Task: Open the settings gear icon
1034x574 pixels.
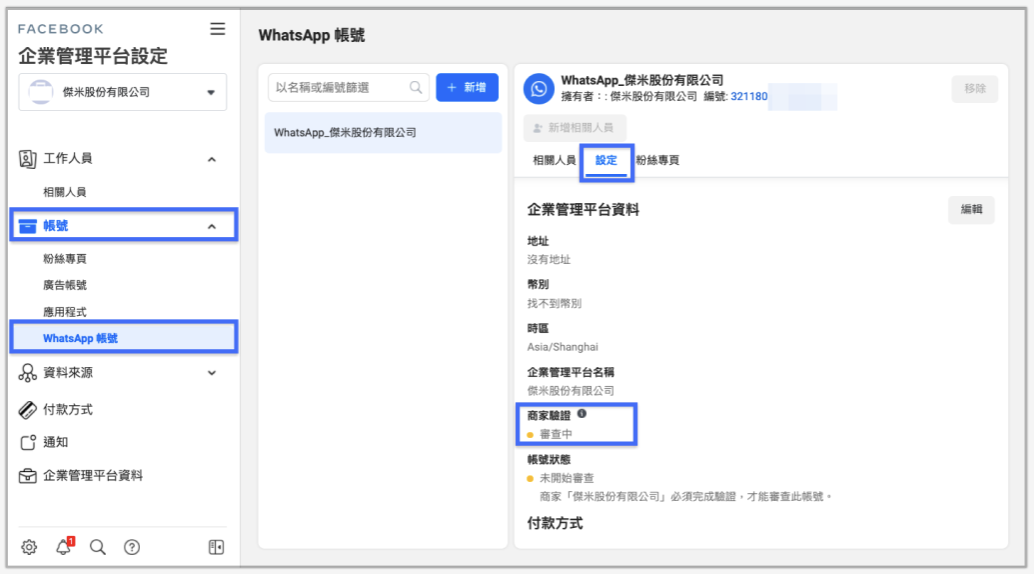Action: click(x=29, y=547)
